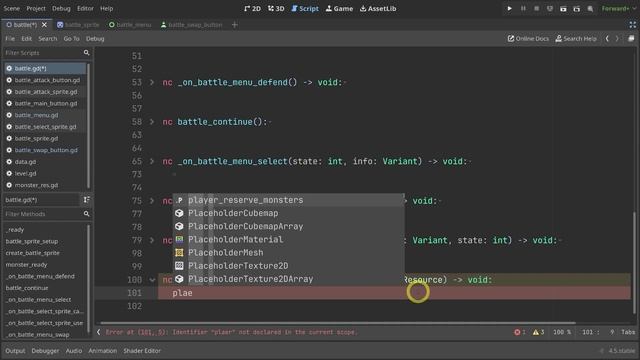The height and width of the screenshot is (360, 640).
Task: Open the script editor Search menu
Action: click(48, 39)
